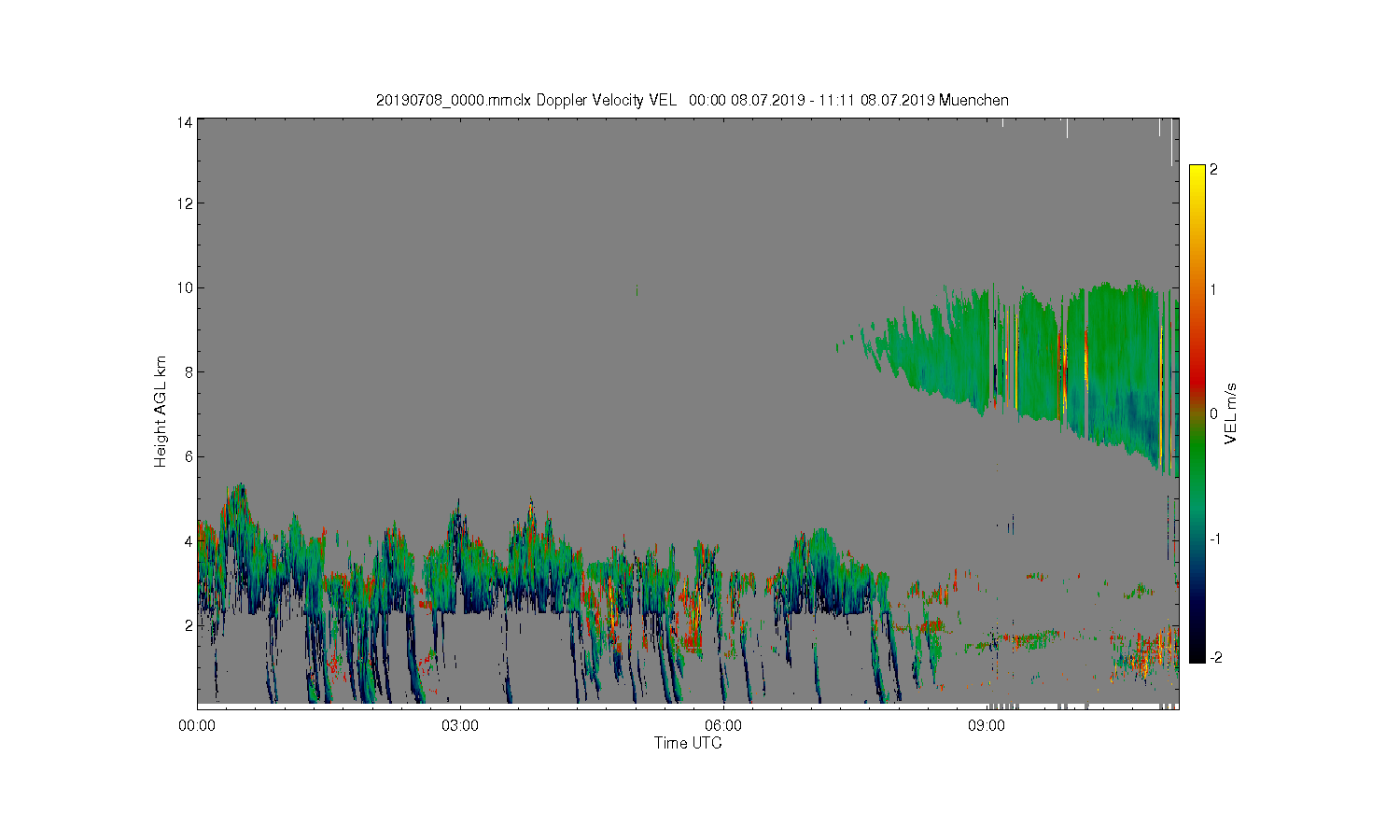Click the 10 km height tick label
The image size is (1400, 840).
pyautogui.click(x=186, y=287)
